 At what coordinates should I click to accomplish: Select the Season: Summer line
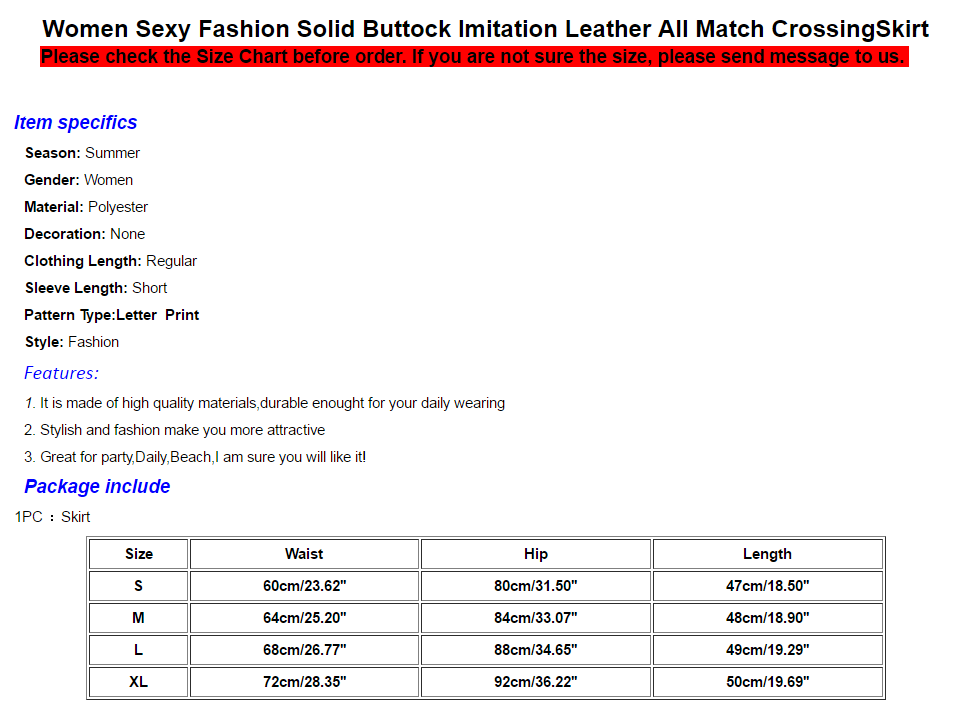coord(82,153)
